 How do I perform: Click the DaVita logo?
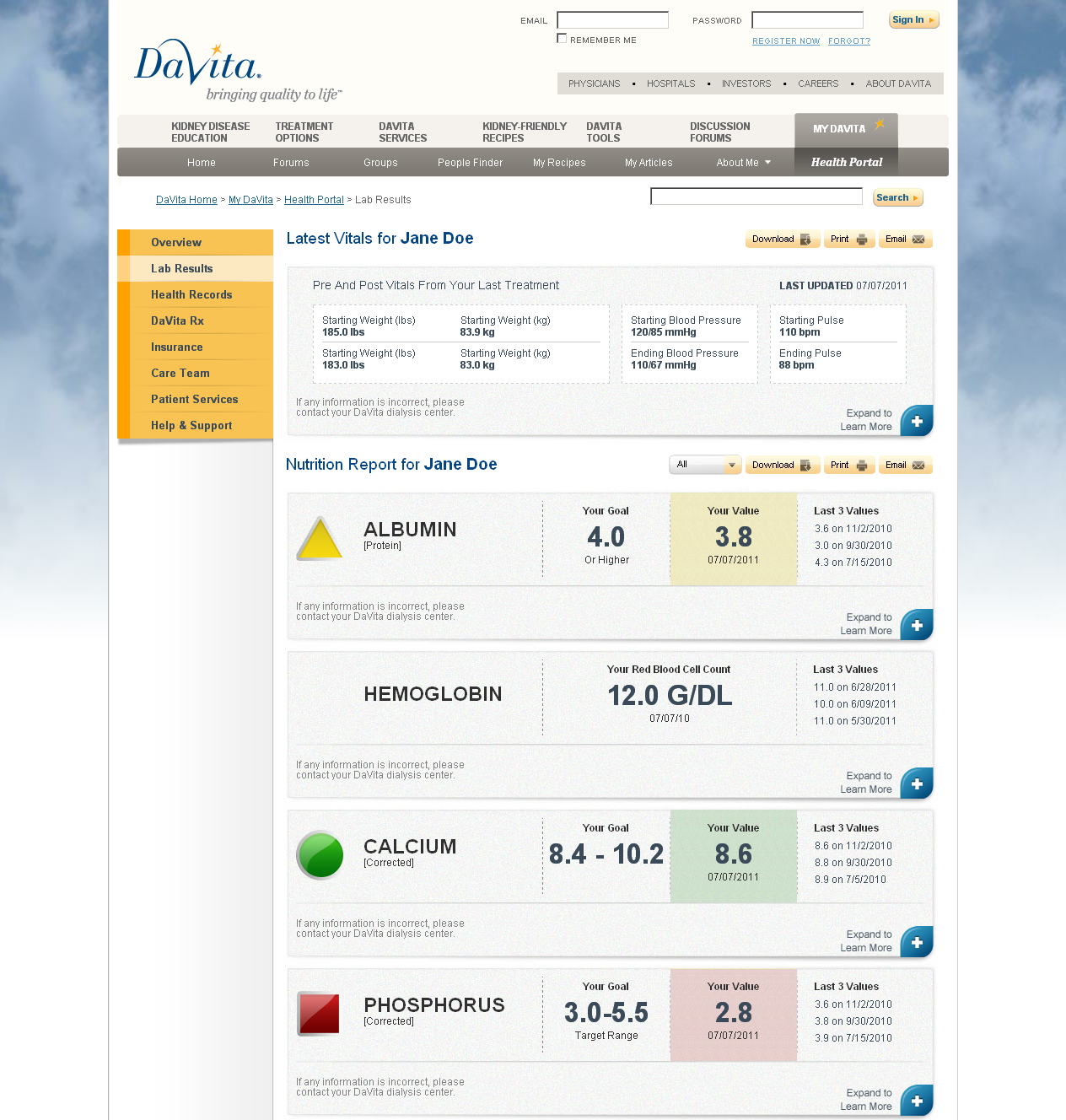point(238,71)
